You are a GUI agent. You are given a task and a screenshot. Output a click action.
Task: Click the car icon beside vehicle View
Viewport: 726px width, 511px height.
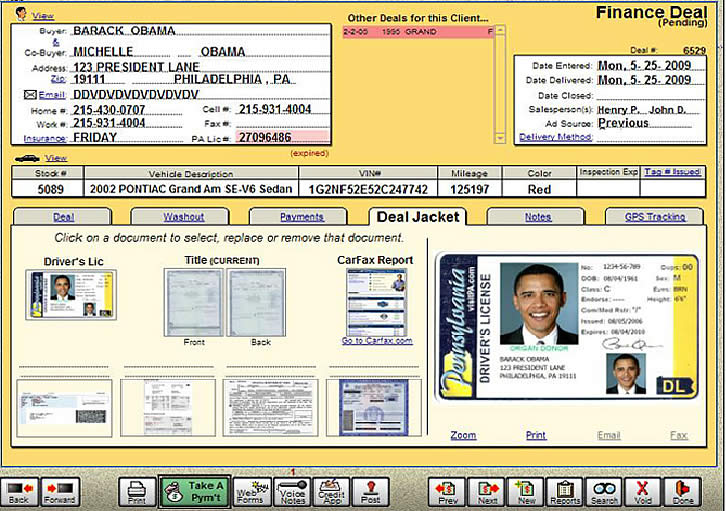(27, 159)
